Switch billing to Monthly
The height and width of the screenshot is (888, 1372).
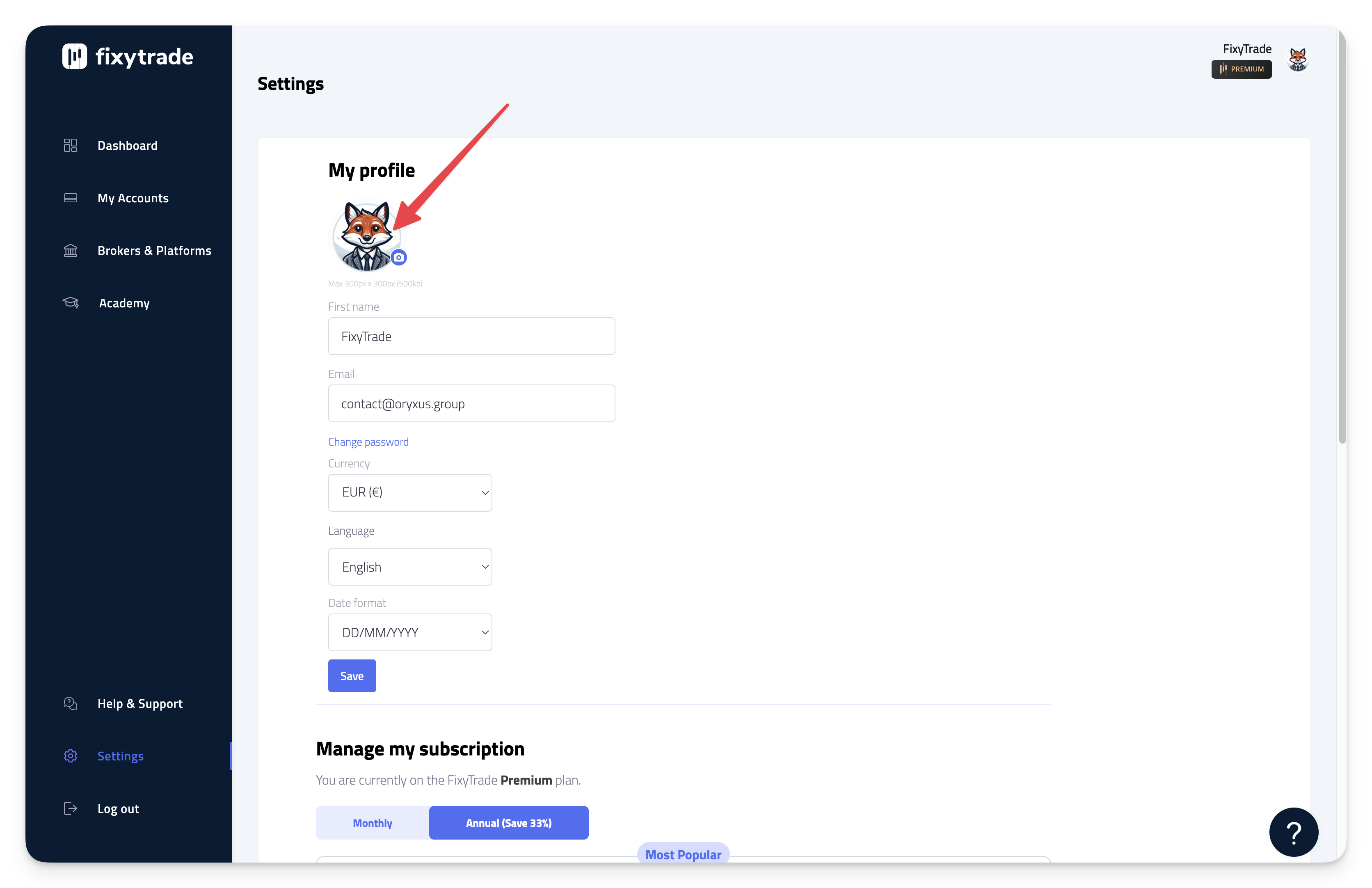(373, 823)
